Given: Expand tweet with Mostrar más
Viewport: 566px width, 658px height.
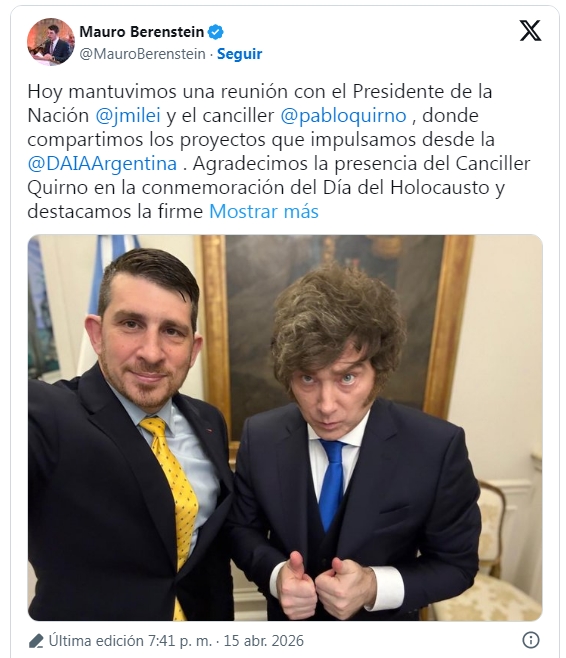Looking at the screenshot, I should tap(264, 211).
